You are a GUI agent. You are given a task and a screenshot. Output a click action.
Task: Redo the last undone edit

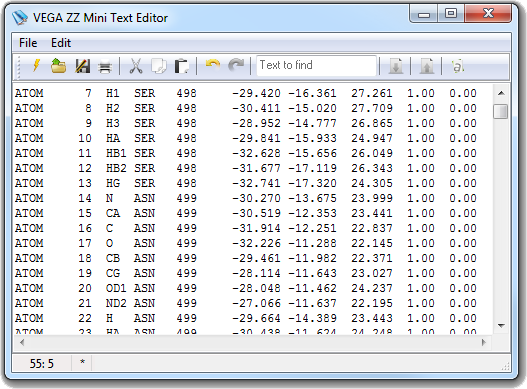click(x=236, y=65)
